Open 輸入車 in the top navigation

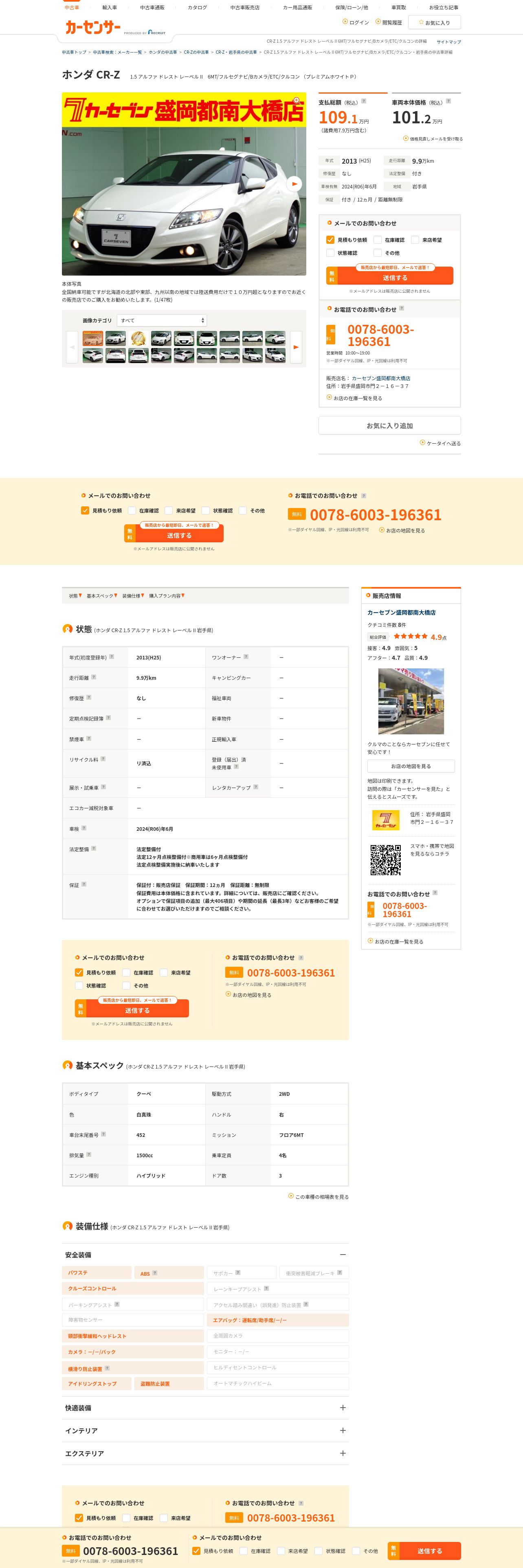point(110,7)
